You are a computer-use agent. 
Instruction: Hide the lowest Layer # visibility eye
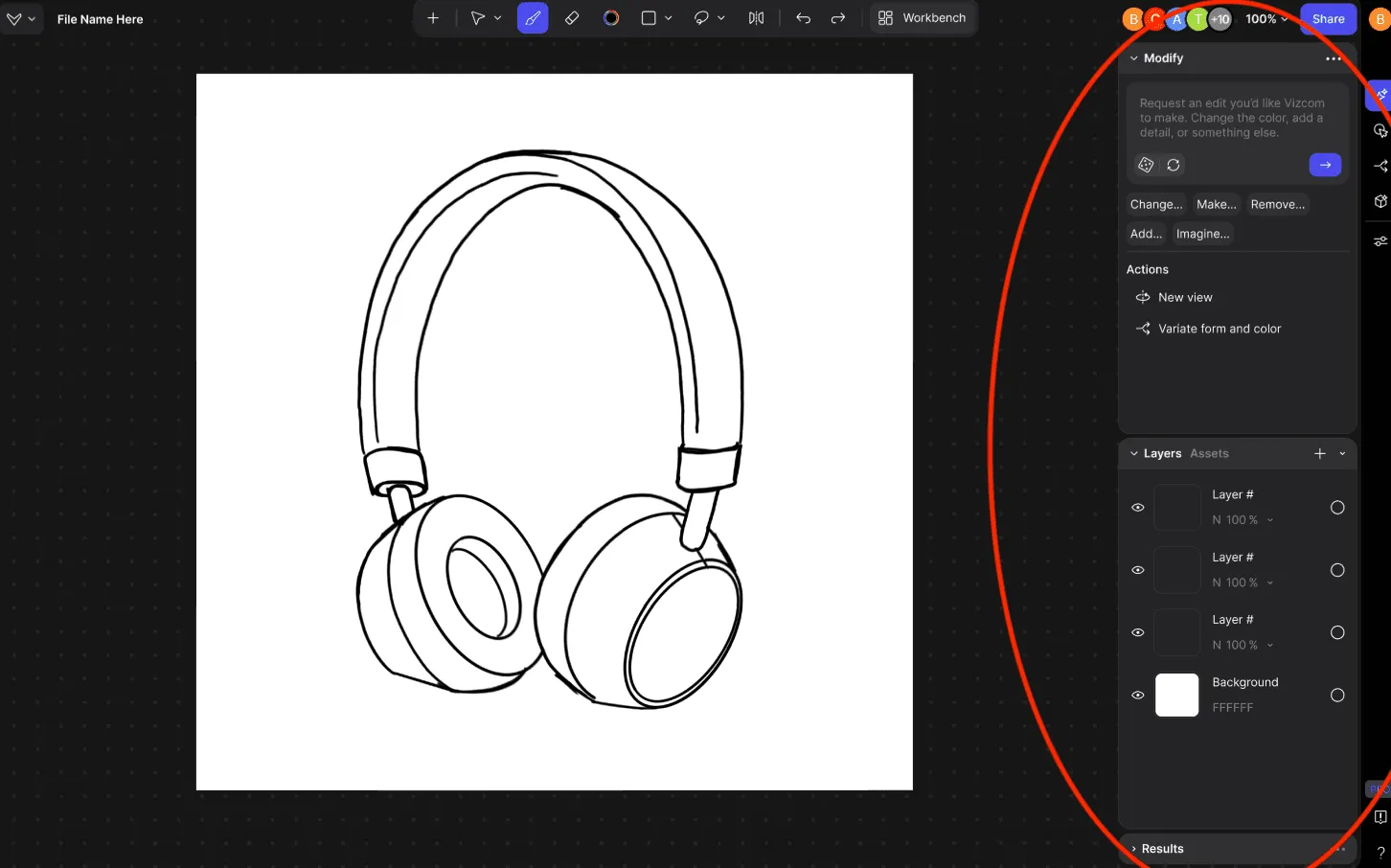(1138, 632)
